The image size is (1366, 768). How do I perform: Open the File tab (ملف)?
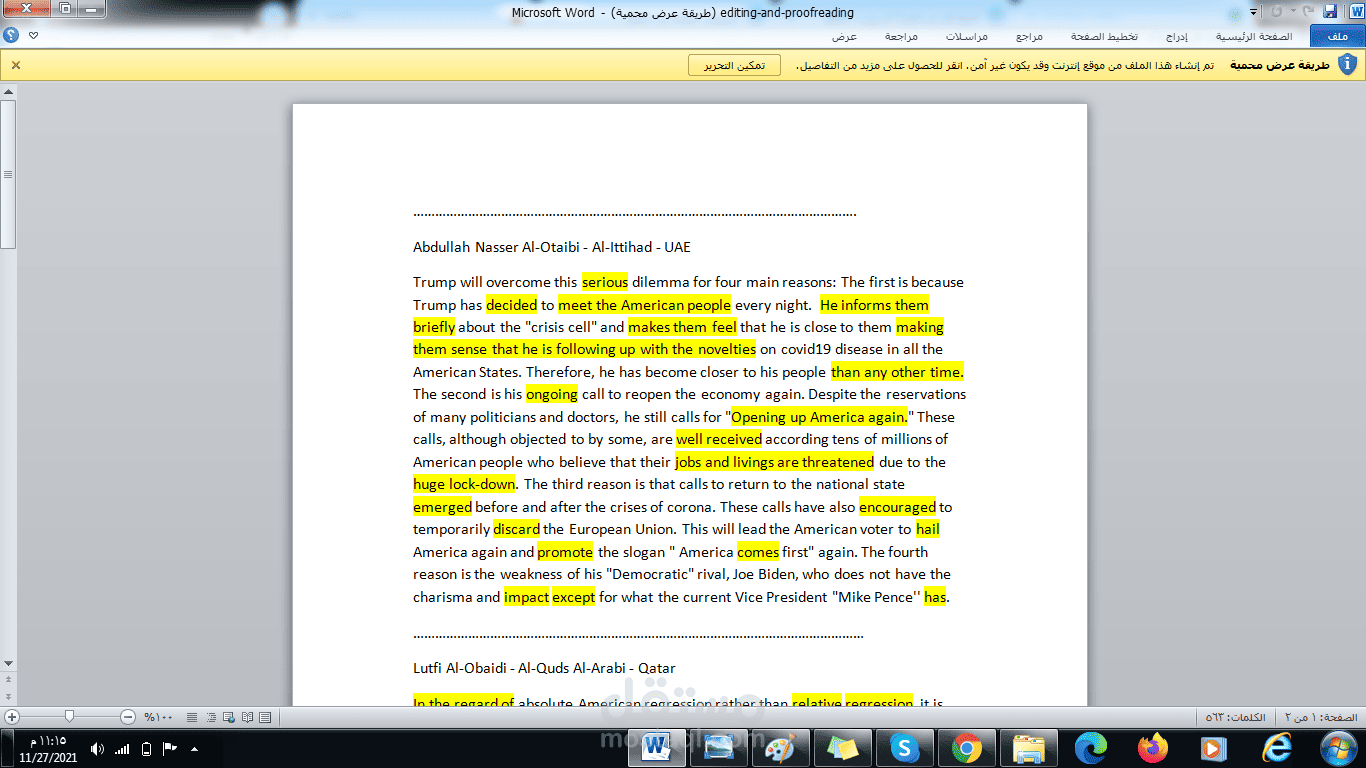(1337, 36)
